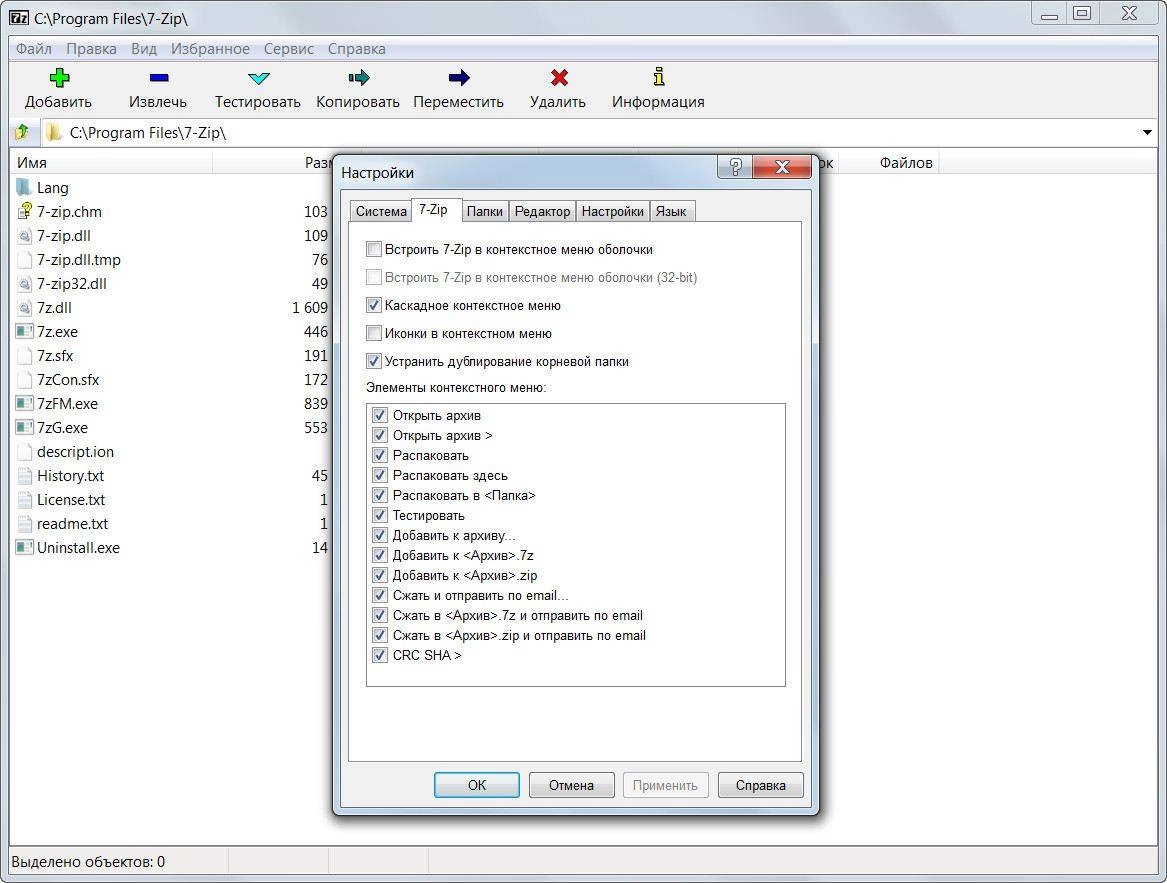The image size is (1167, 883).
Task: Enable Иконки в контекстном меню checkbox
Action: click(x=374, y=334)
